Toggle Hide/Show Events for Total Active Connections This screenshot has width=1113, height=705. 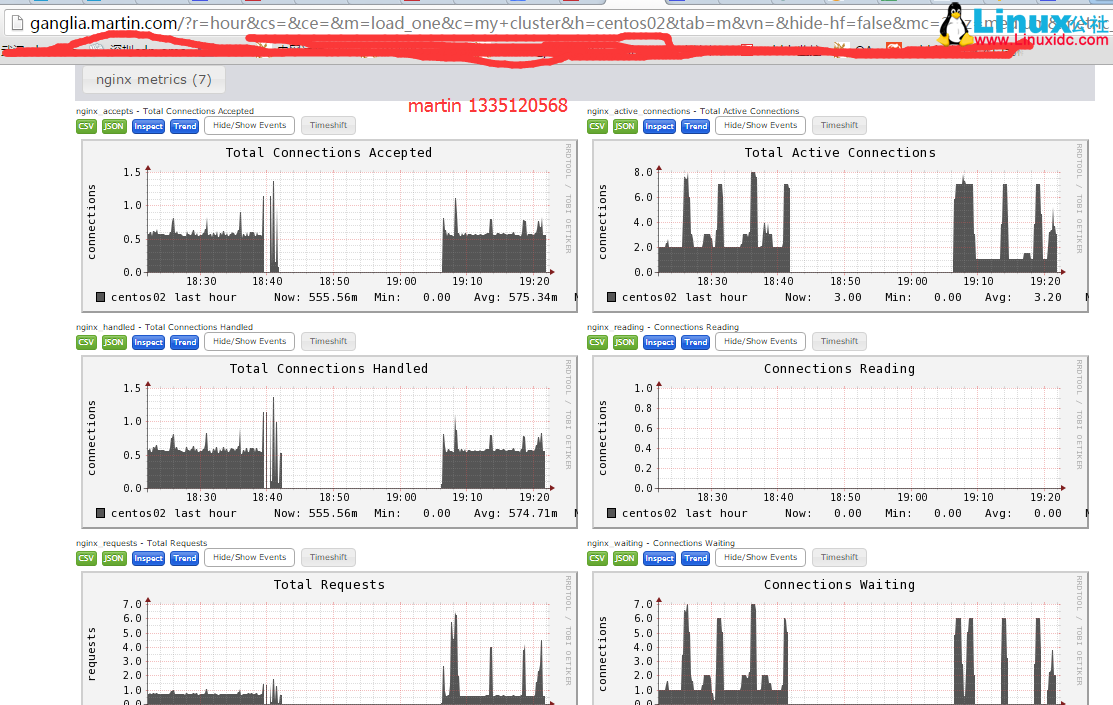click(760, 126)
